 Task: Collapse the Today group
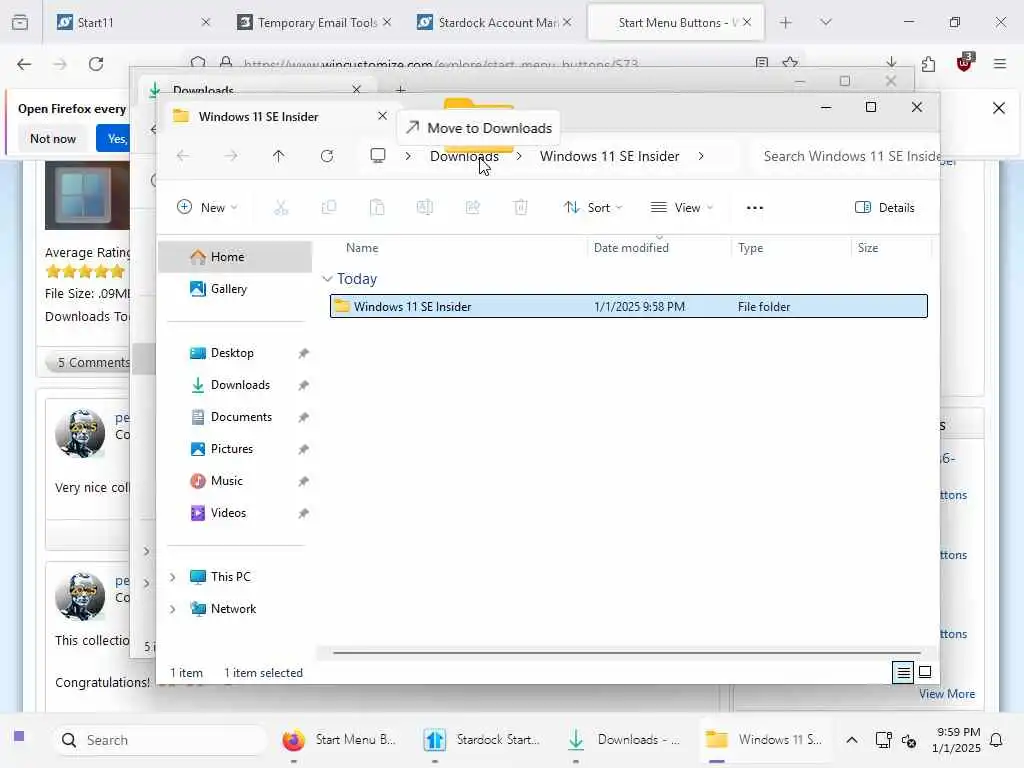point(327,279)
